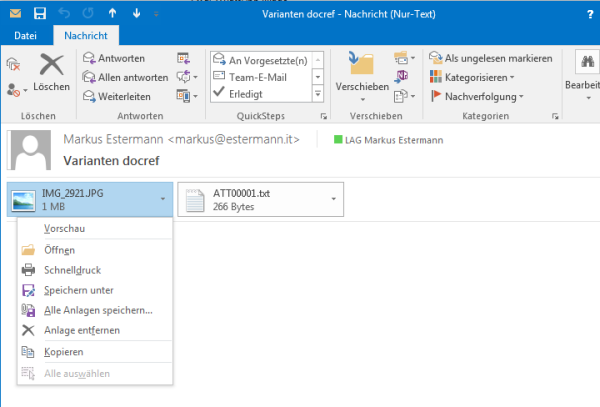This screenshot has width=600, height=407.
Task: Undo with the grayed arrow icon
Action: click(x=64, y=14)
